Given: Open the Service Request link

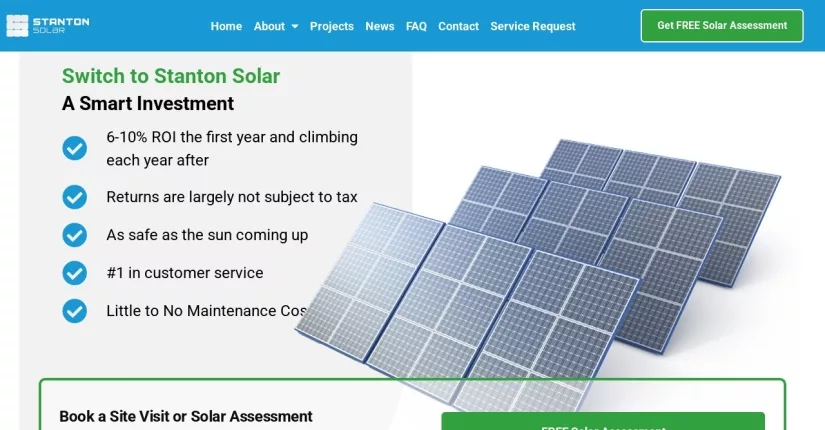Looking at the screenshot, I should click(x=532, y=26).
